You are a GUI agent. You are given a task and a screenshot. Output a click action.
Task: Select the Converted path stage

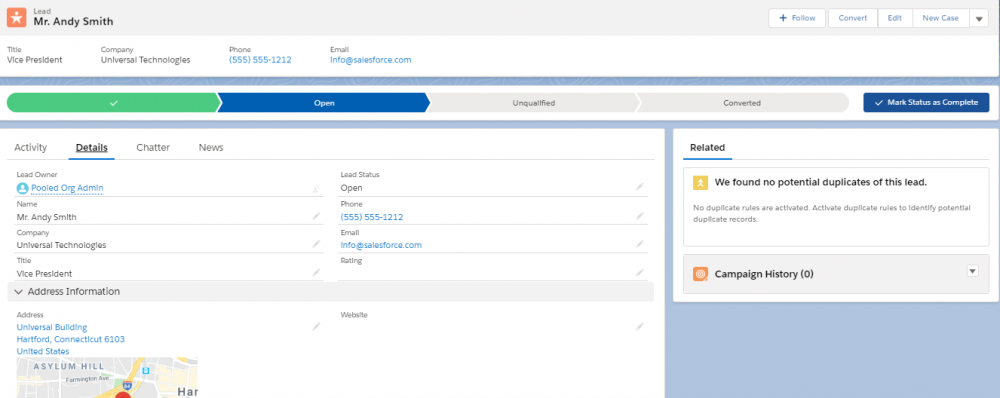(x=742, y=103)
